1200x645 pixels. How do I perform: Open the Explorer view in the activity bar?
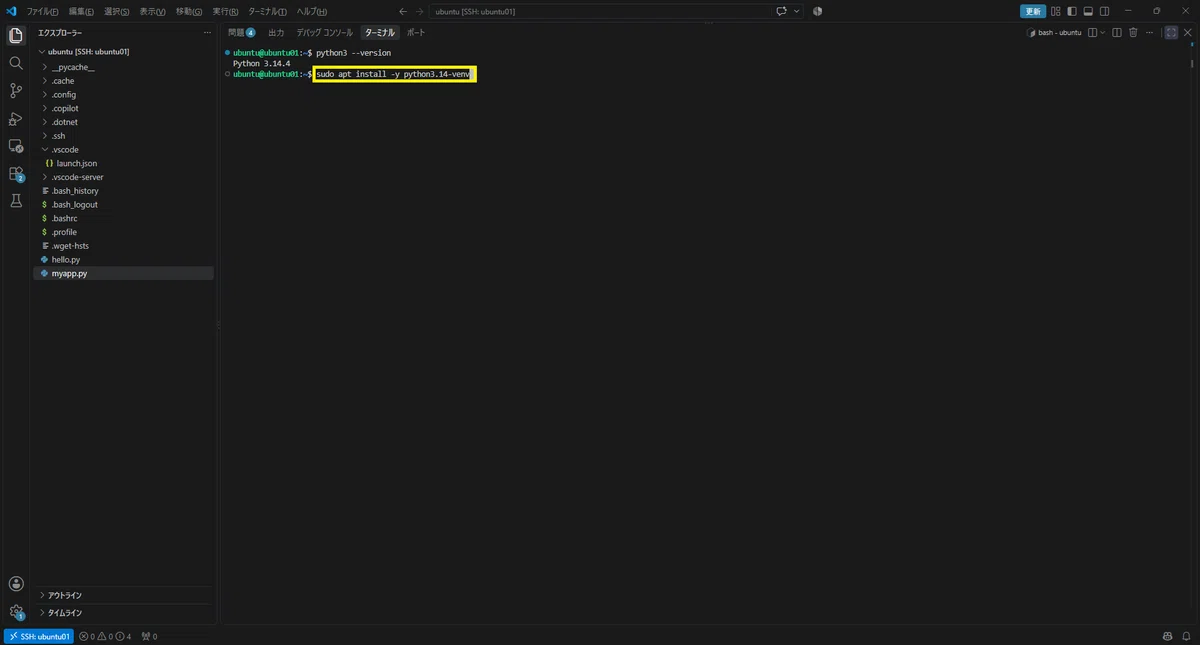click(16, 36)
